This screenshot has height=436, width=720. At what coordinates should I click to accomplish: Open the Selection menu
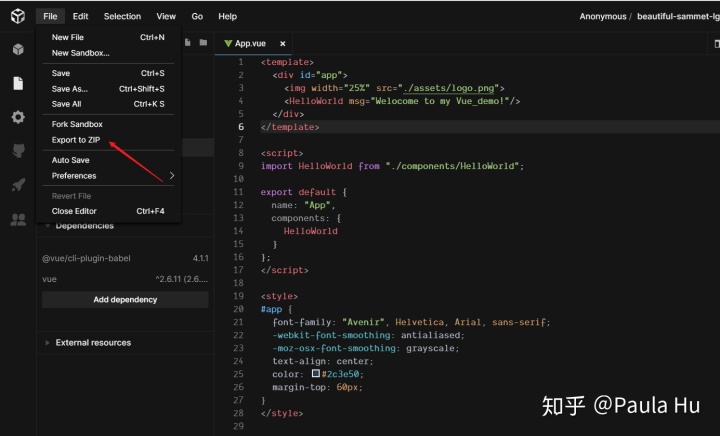pos(122,16)
